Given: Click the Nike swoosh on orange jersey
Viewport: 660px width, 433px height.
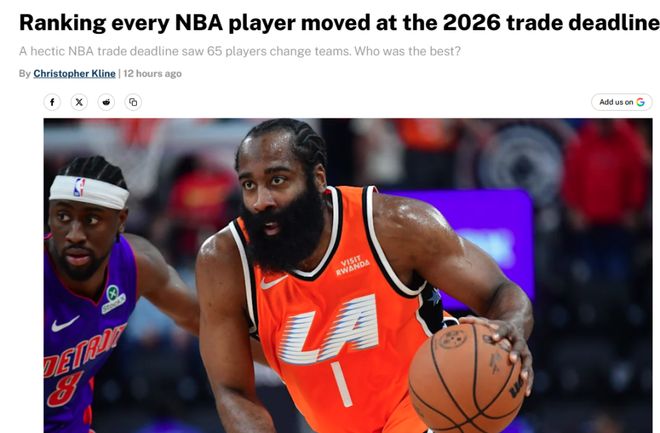Looking at the screenshot, I should (x=273, y=282).
